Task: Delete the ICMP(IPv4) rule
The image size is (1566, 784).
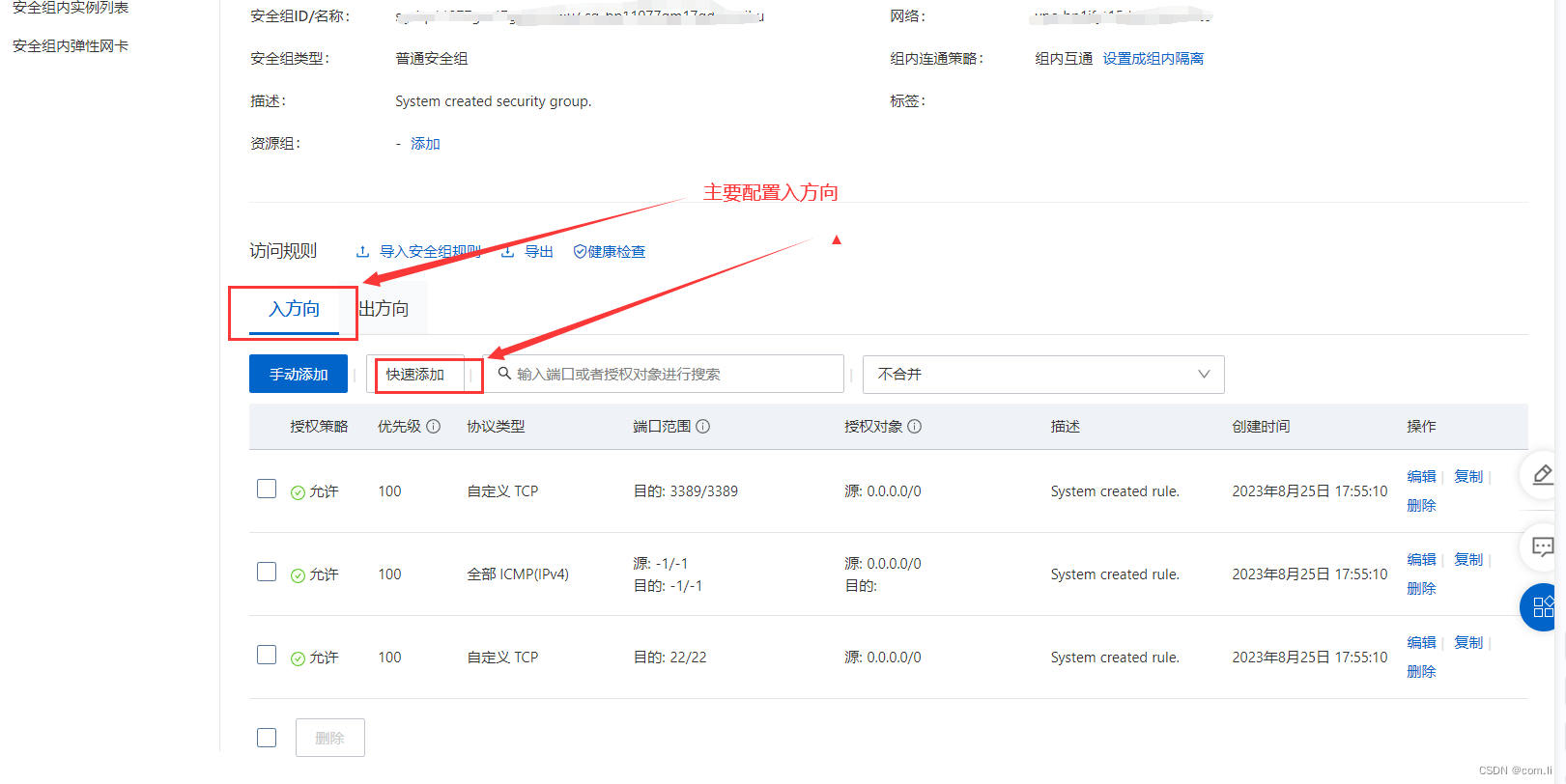Action: point(1421,589)
